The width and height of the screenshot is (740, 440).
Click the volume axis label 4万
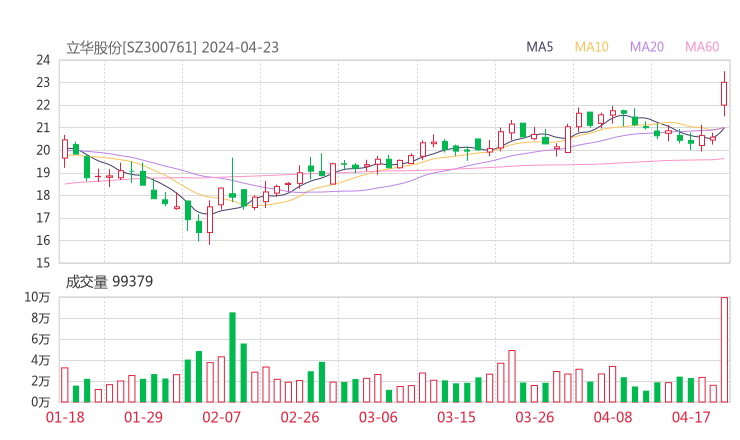(41, 360)
